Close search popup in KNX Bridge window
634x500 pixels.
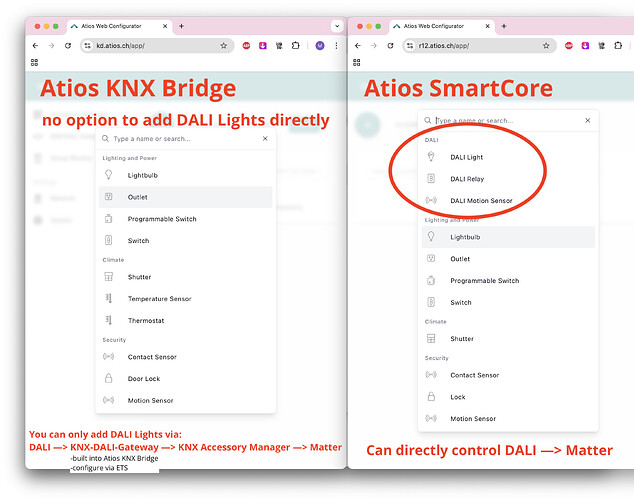pos(265,139)
